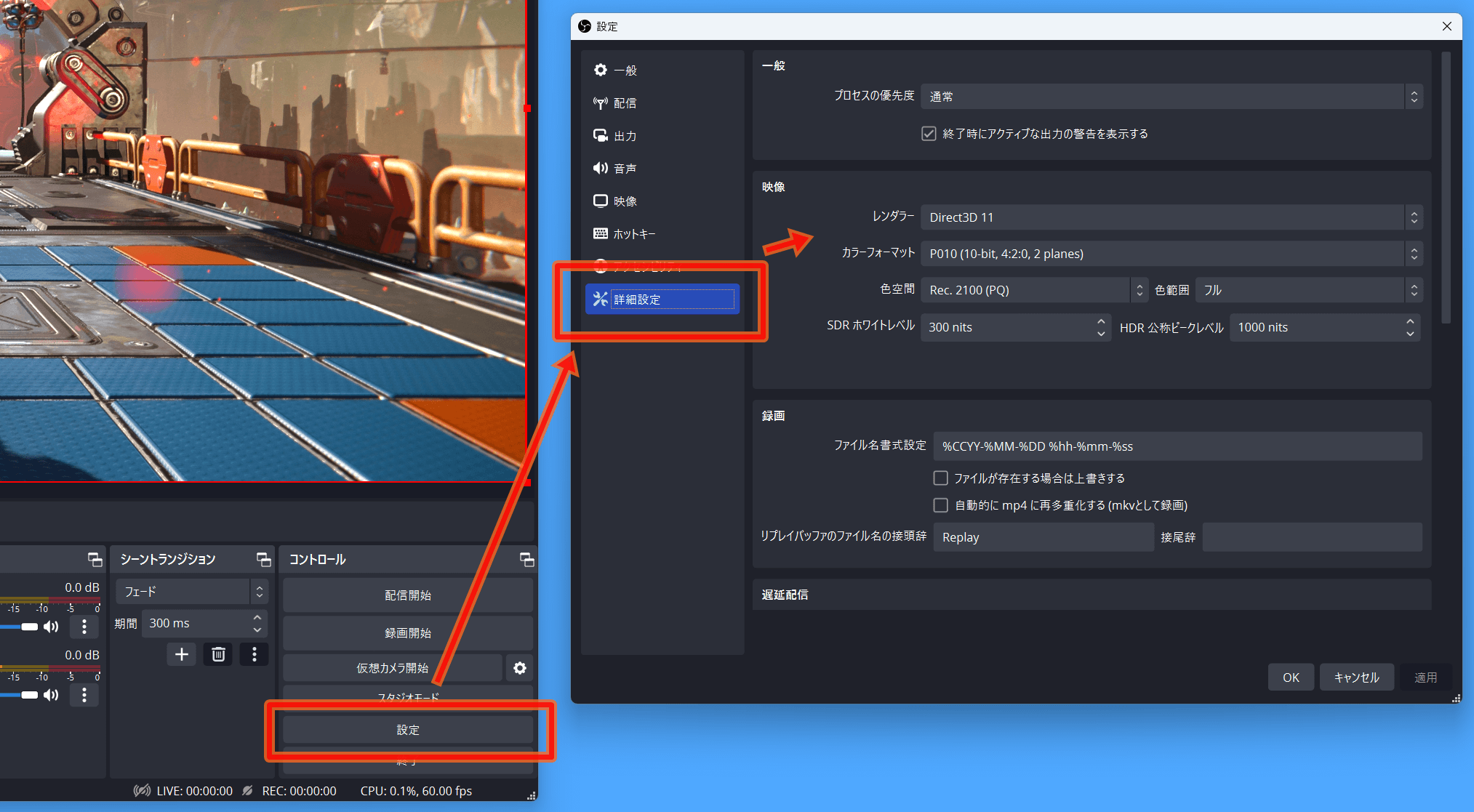
Task: Add a new transition with plus icon
Action: coord(182,654)
